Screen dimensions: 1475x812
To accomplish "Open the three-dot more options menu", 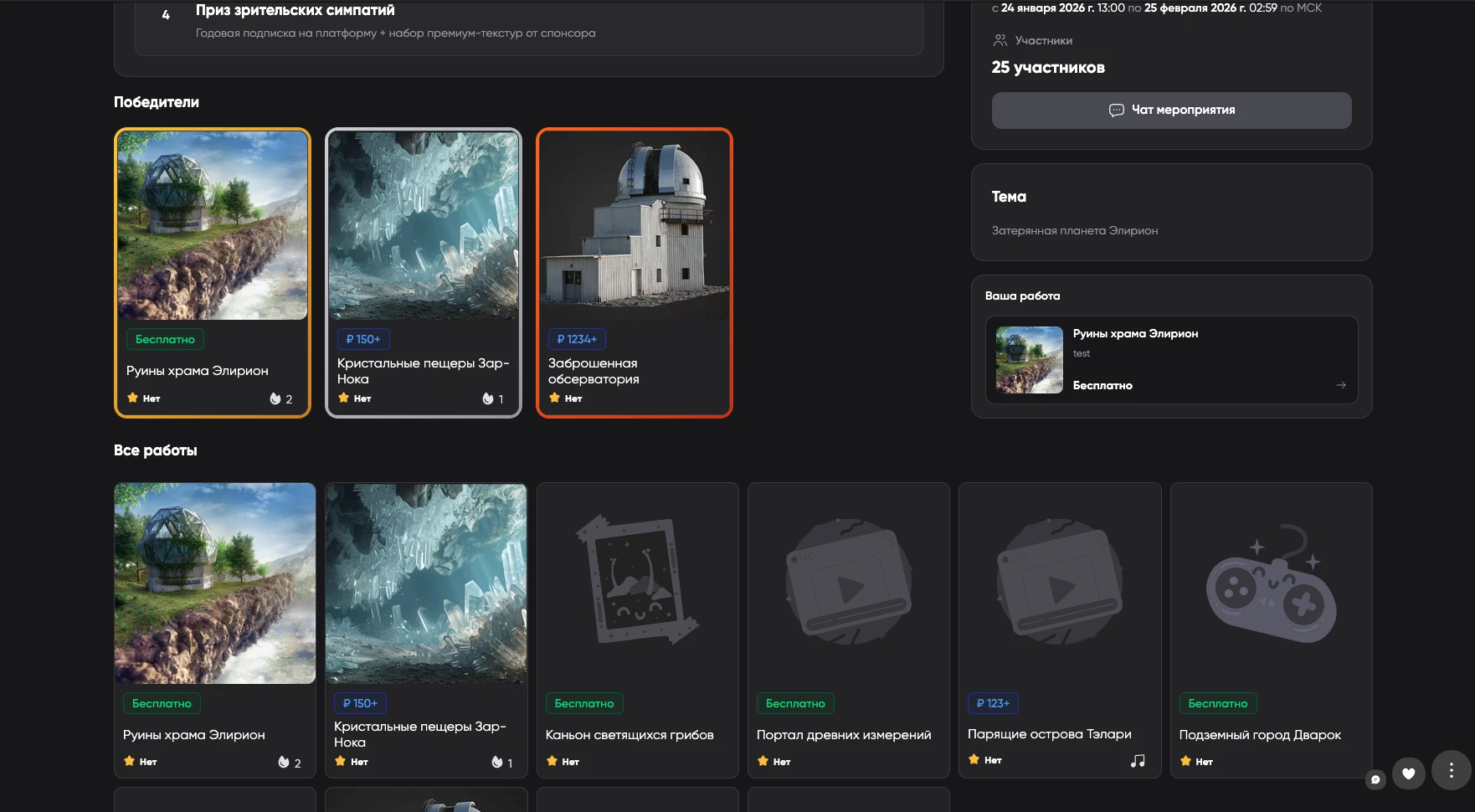I will click(x=1451, y=771).
